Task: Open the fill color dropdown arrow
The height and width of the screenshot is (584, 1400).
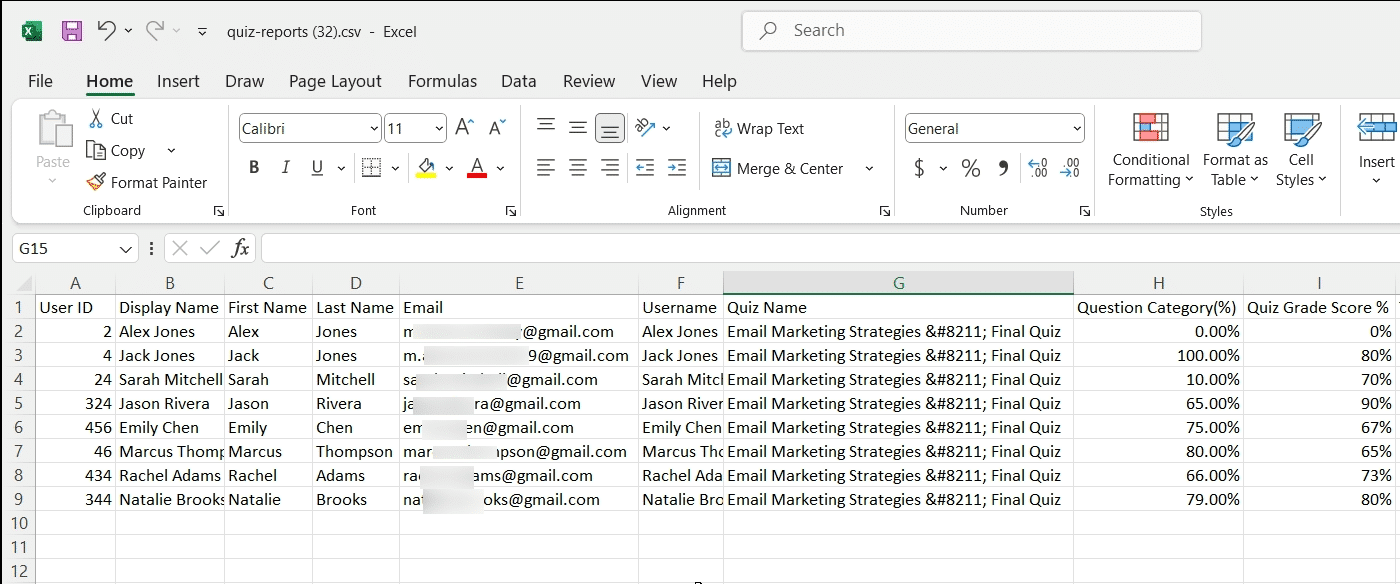Action: [449, 168]
